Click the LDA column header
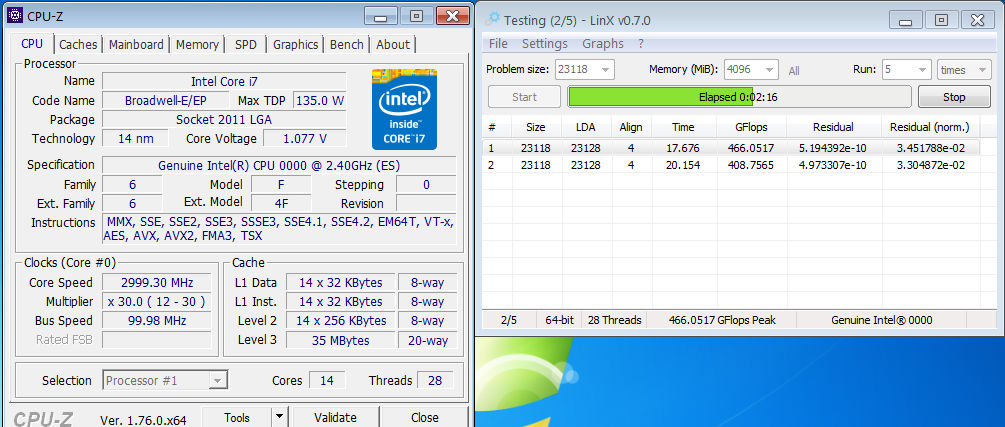The image size is (1005, 427). click(586, 127)
